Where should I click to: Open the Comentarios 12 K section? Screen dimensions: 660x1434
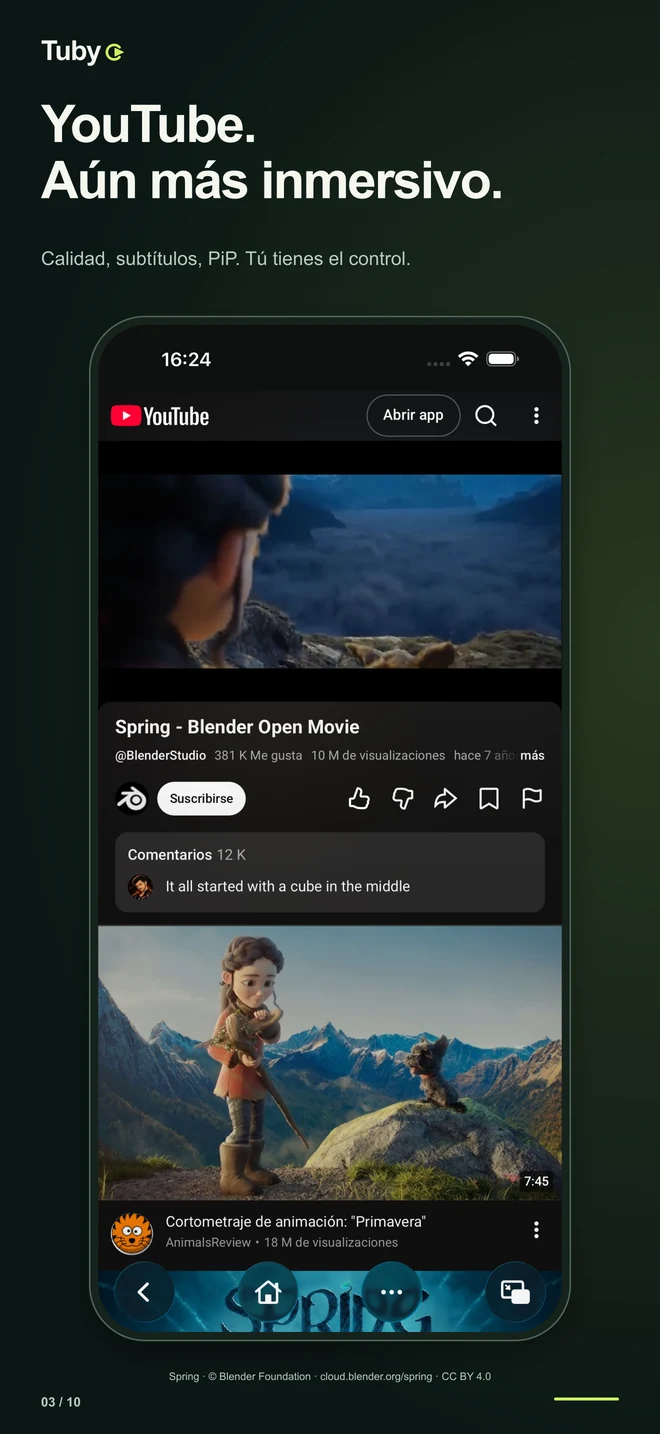tap(330, 872)
